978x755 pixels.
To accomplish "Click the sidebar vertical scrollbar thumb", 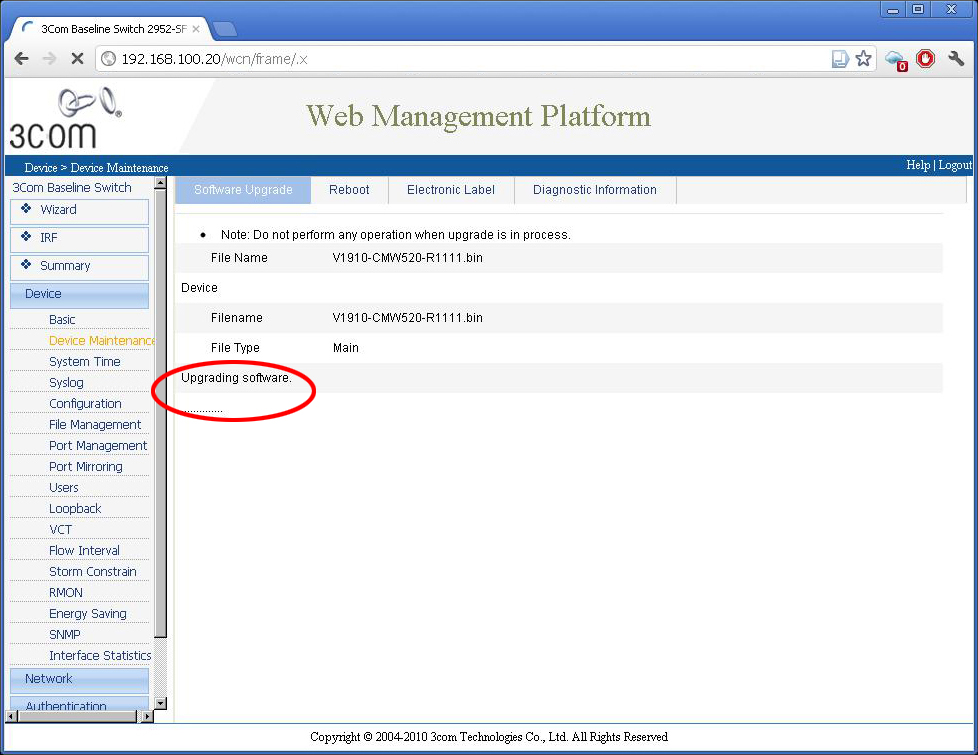I will pyautogui.click(x=160, y=413).
